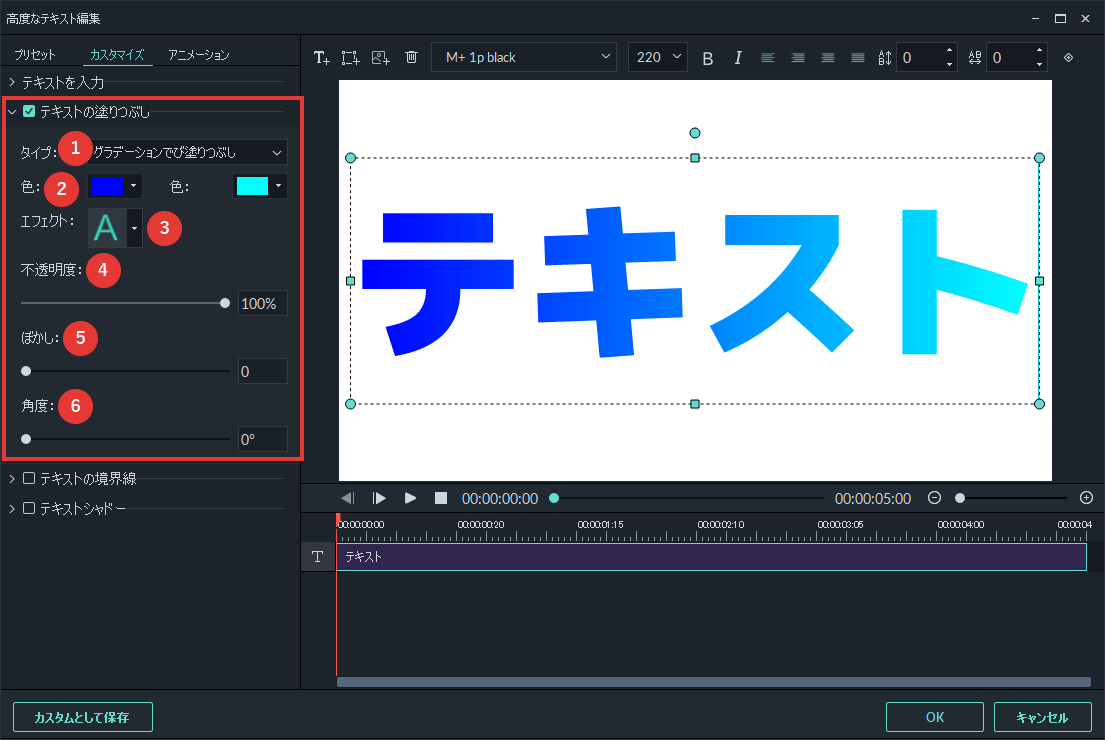Viewport: 1105px width, 740px height.
Task: Click the keyframe diamond icon
Action: pyautogui.click(x=1068, y=58)
